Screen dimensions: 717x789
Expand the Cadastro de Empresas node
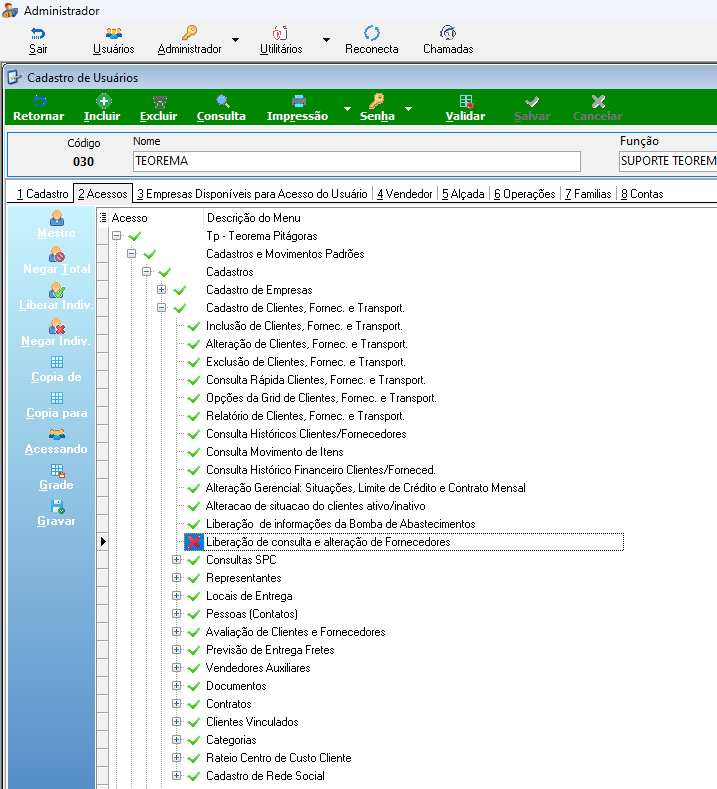(x=162, y=289)
